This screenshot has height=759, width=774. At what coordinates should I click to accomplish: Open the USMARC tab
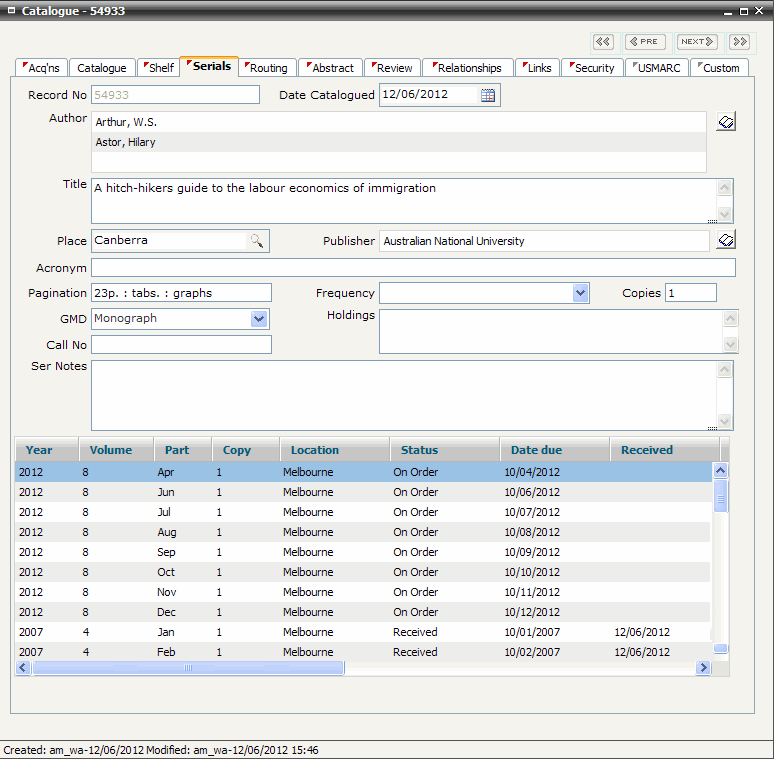pos(657,68)
